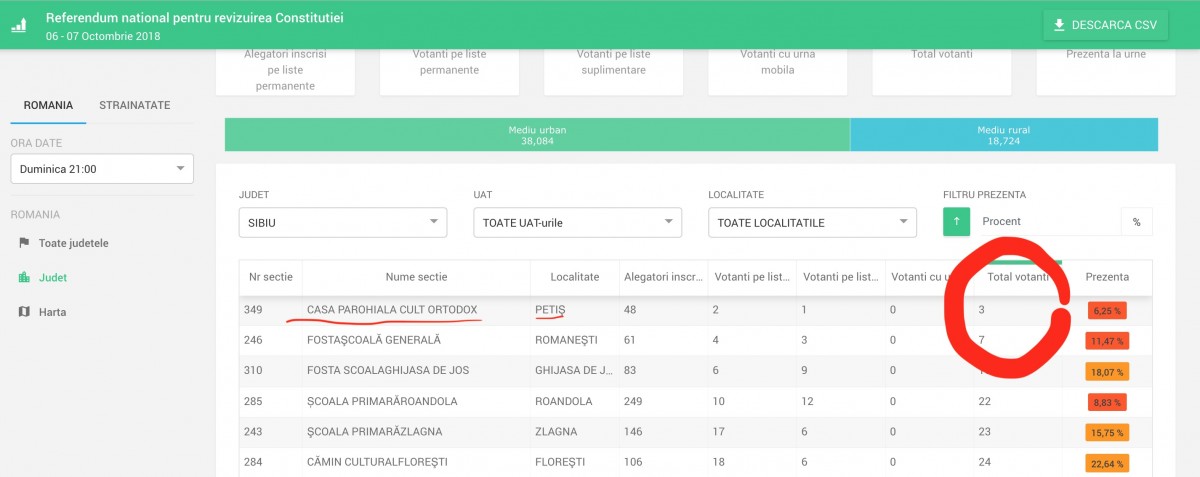Select CĂMIN CULTURALFLOREȘTI row name
The image size is (1200, 477).
[x=377, y=462]
